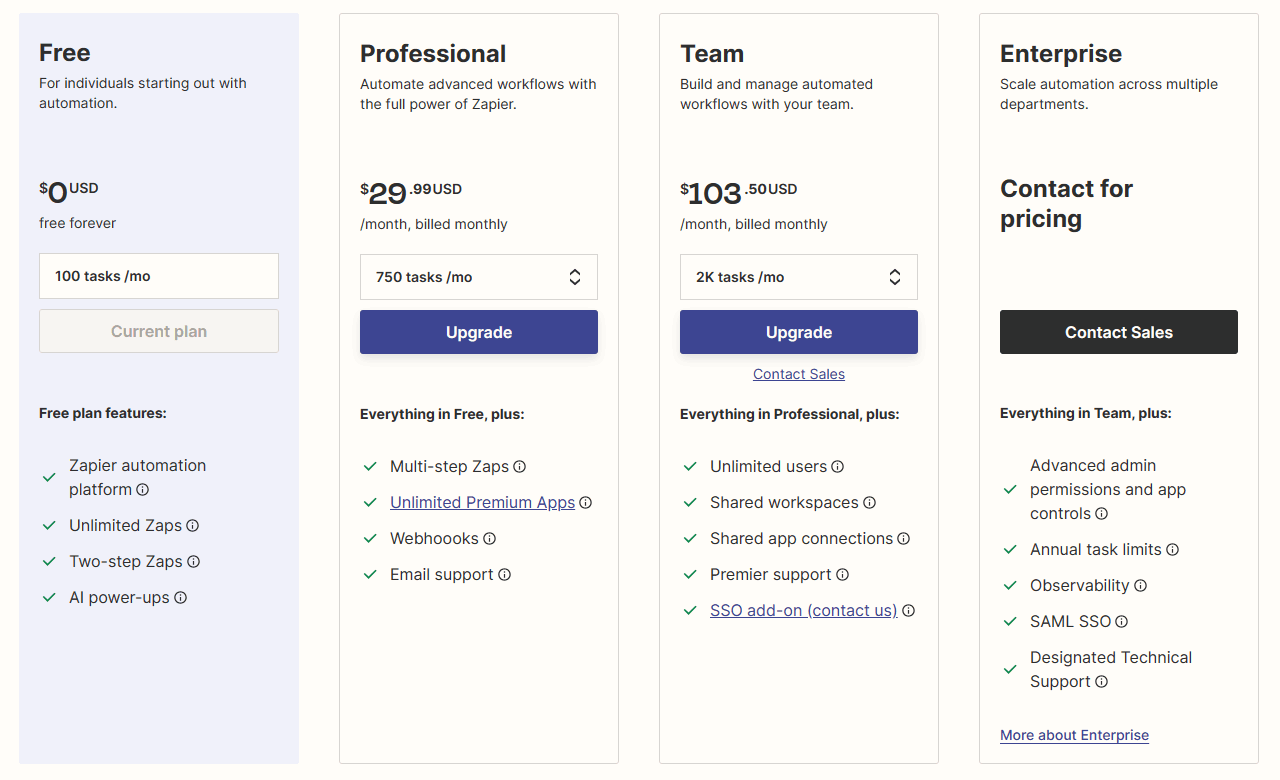
Task: Click the Enterprise plan heading
Action: [x=1061, y=54]
